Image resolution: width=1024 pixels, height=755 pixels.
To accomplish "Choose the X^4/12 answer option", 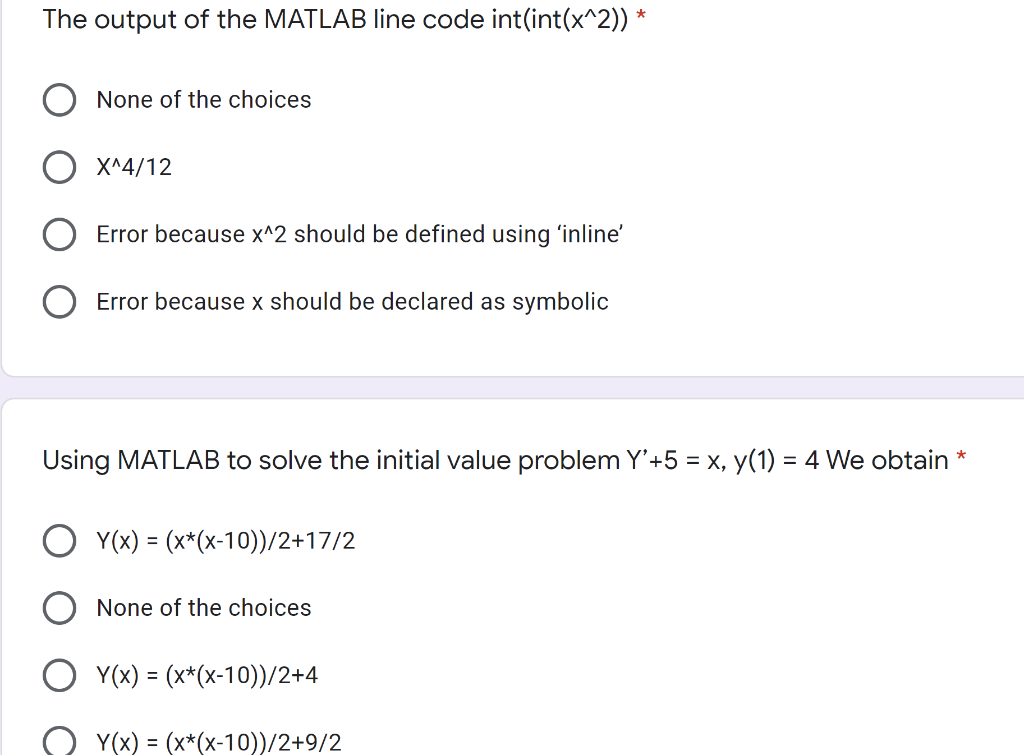I will 60,167.
